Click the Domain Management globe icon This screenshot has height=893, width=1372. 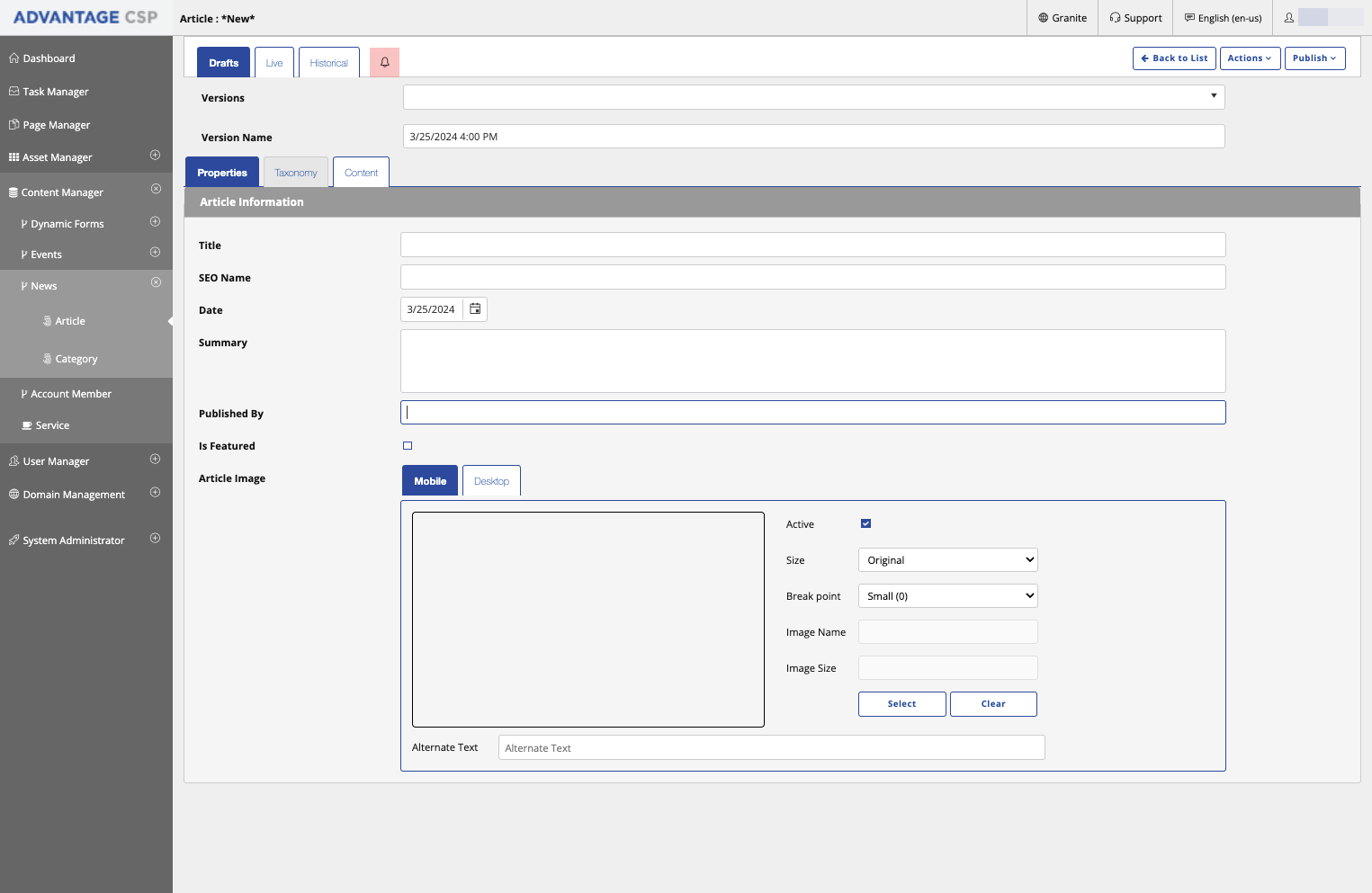pyautogui.click(x=13, y=495)
